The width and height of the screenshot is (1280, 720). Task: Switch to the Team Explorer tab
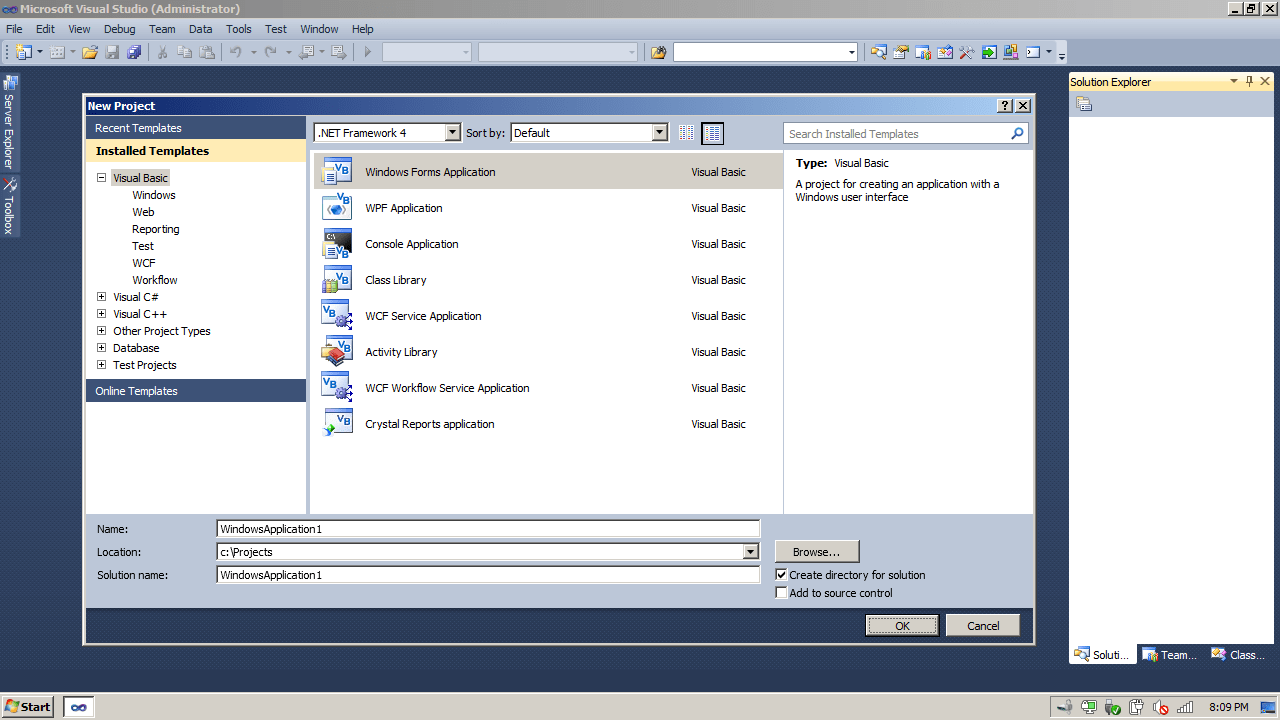click(1168, 654)
